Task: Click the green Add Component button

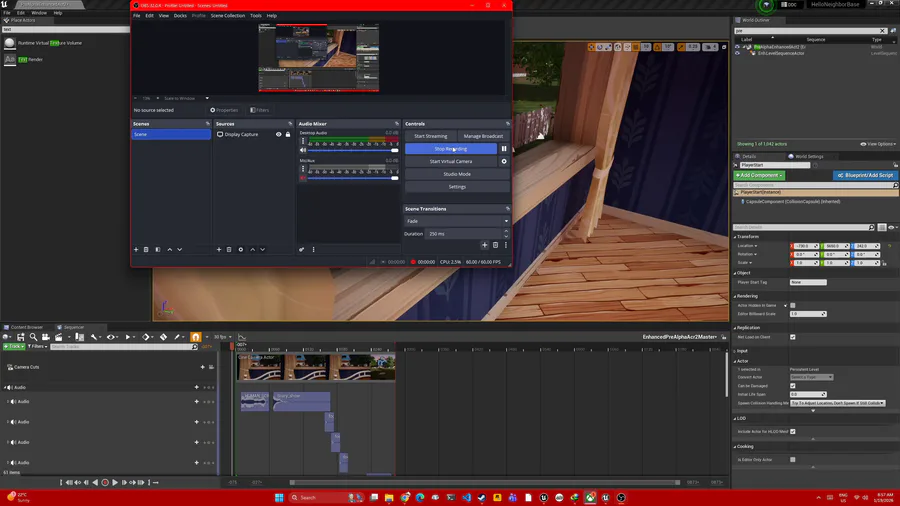Action: 760,175
